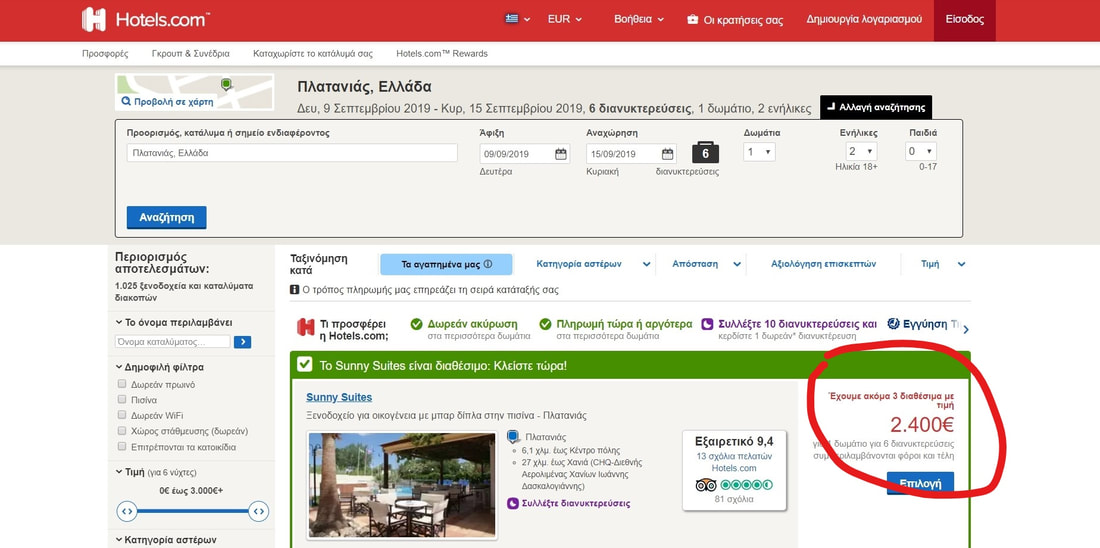Open the Δωμάτια dropdown

tap(759, 152)
